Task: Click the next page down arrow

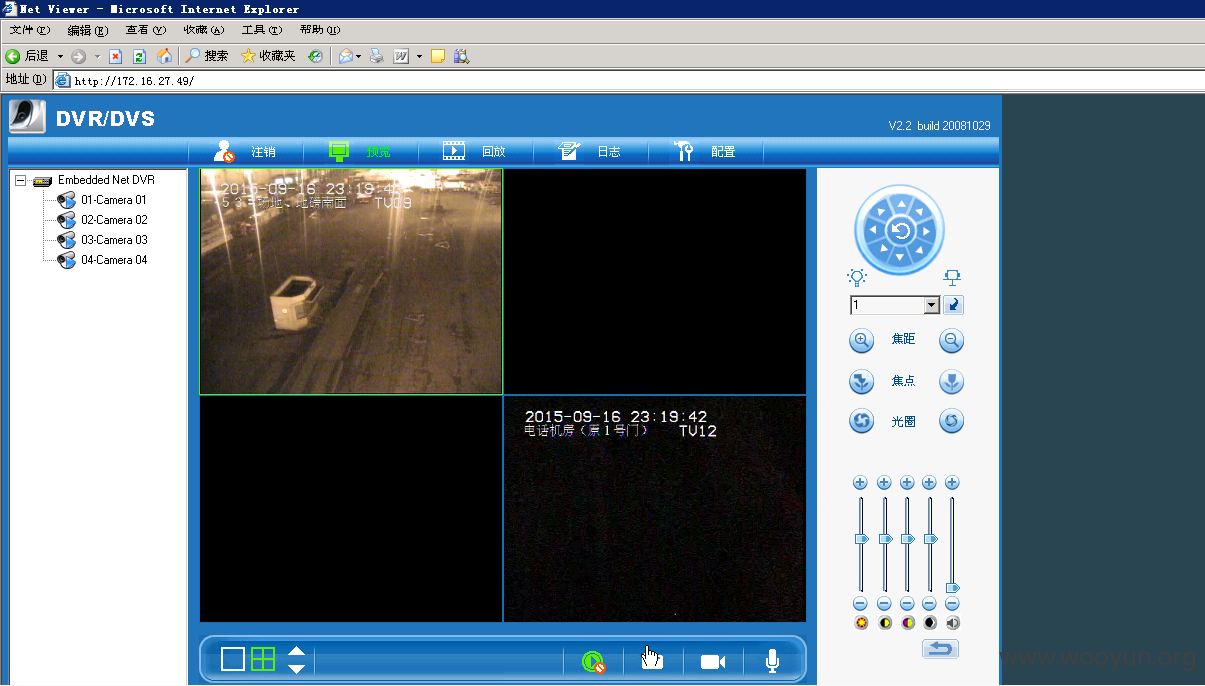Action: click(296, 667)
